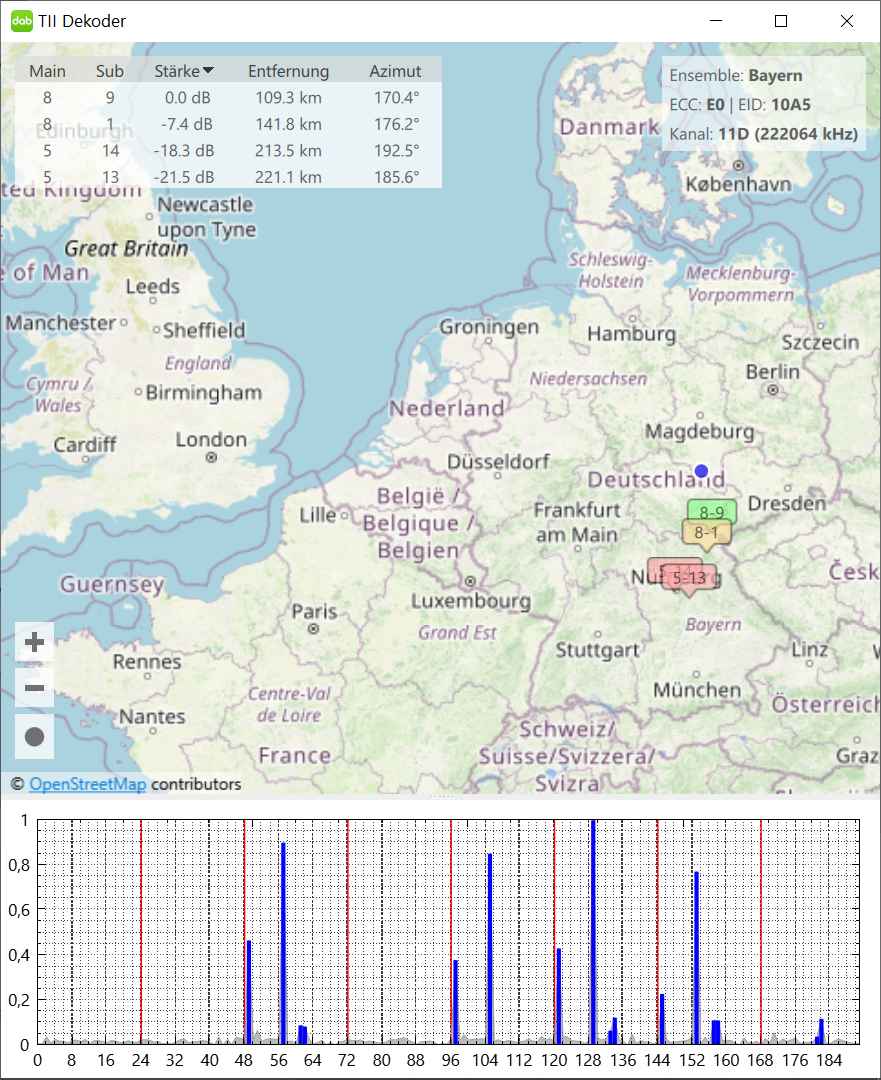The image size is (881, 1080).
Task: Click the Main column header
Action: click(47, 71)
